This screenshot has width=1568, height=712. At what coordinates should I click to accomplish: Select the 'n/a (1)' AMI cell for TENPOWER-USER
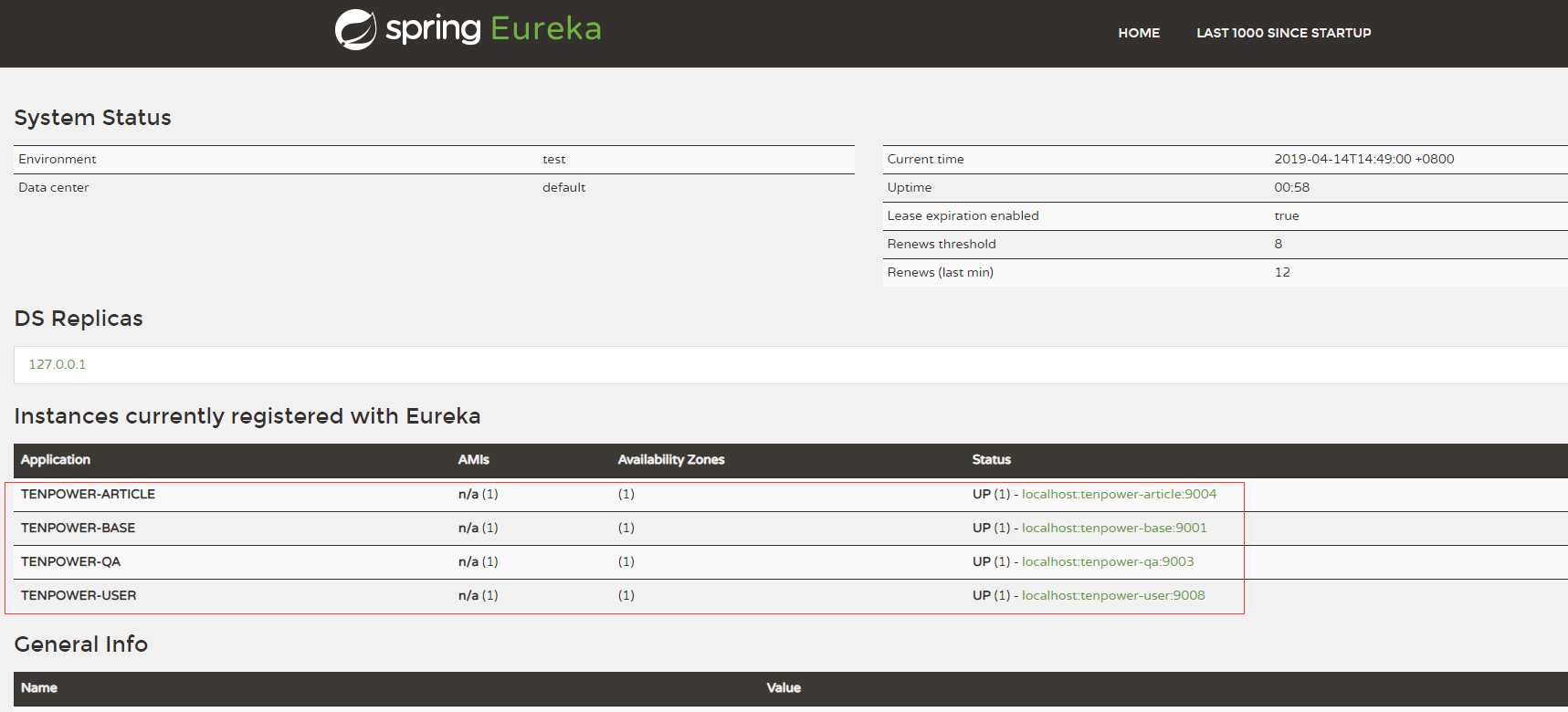coord(479,595)
